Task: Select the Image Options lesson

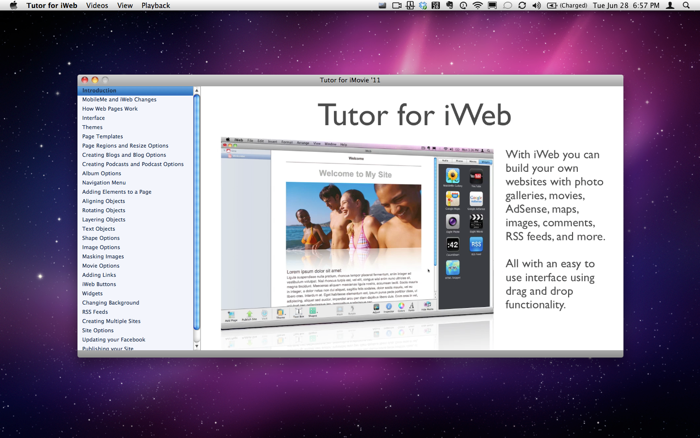Action: click(101, 247)
